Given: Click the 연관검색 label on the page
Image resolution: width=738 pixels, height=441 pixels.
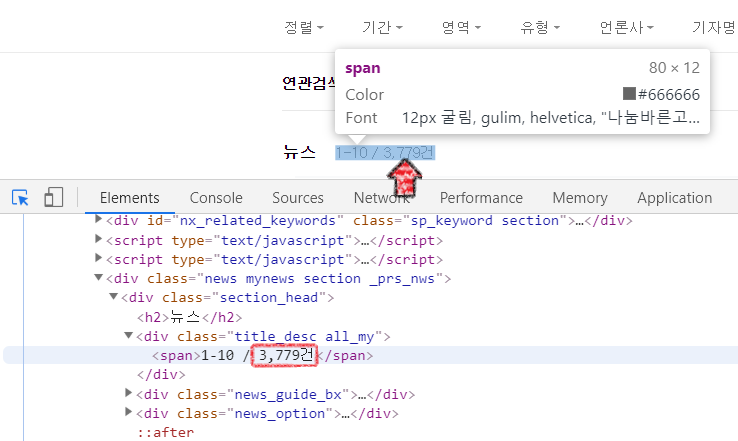Looking at the screenshot, I should [x=308, y=83].
